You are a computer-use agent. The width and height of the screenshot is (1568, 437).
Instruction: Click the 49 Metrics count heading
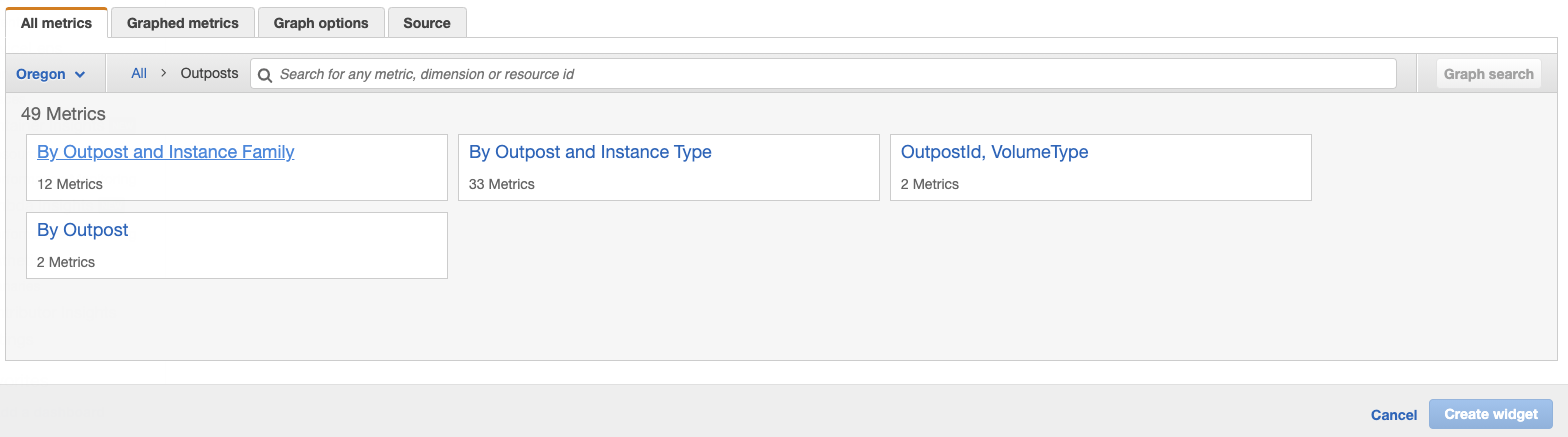point(63,114)
